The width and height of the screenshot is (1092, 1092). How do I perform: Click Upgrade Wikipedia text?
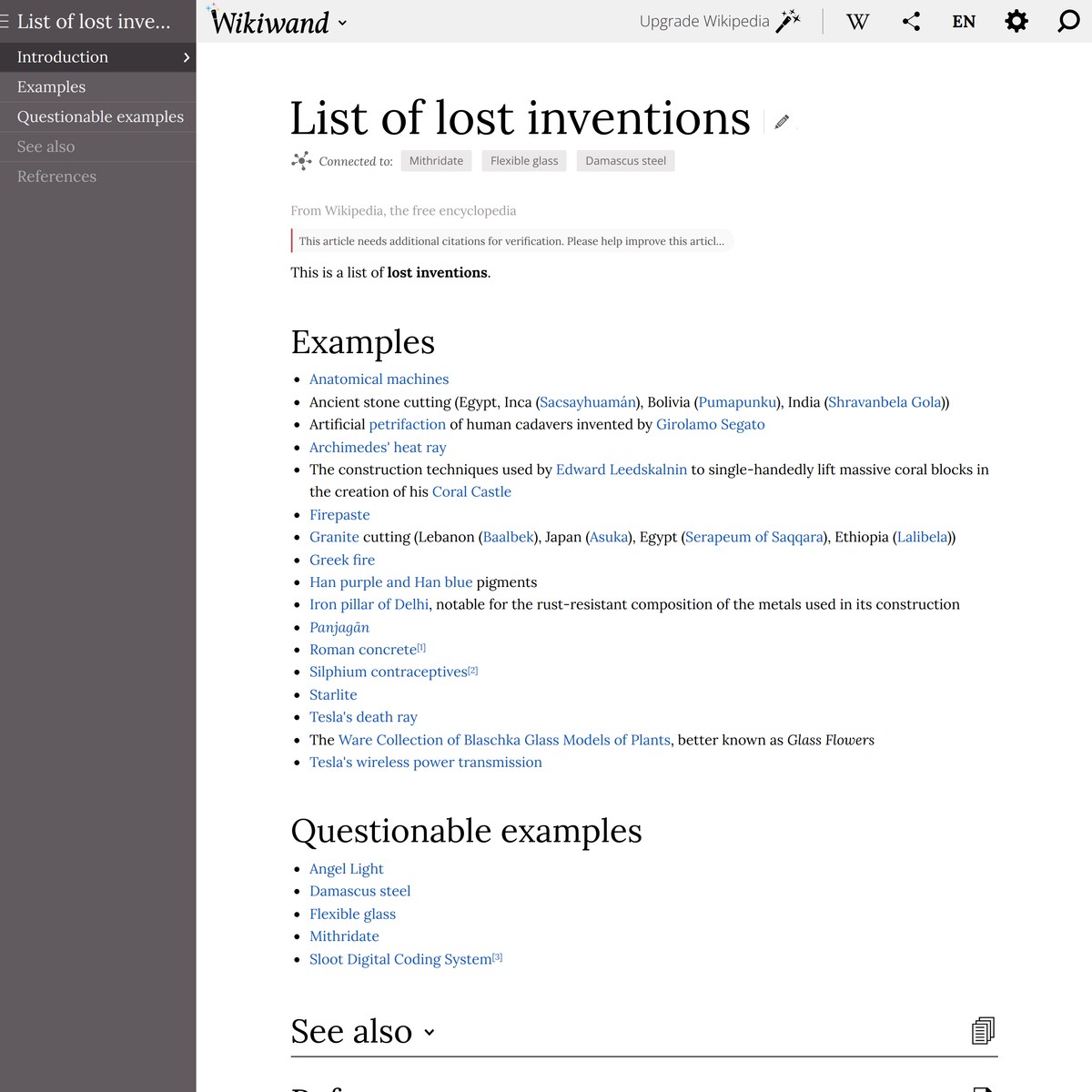[704, 22]
